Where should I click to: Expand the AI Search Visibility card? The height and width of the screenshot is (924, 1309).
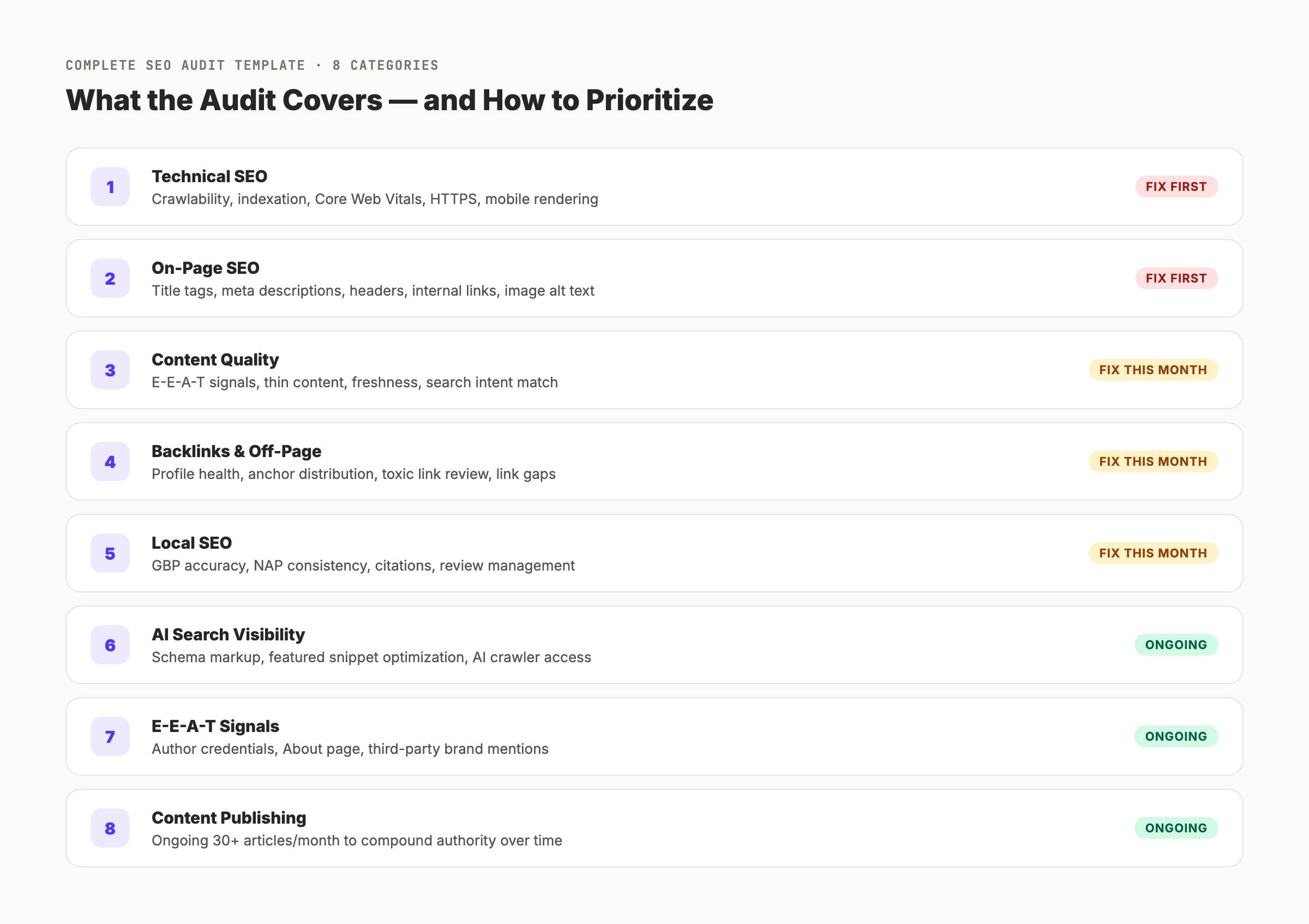(654, 645)
